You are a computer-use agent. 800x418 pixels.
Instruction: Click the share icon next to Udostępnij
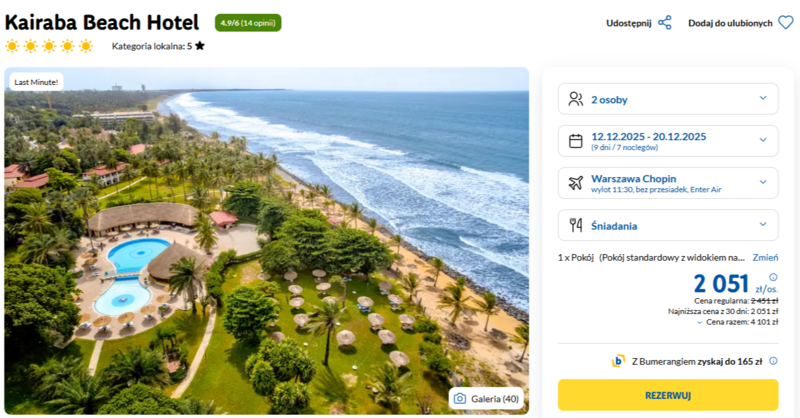tap(665, 22)
